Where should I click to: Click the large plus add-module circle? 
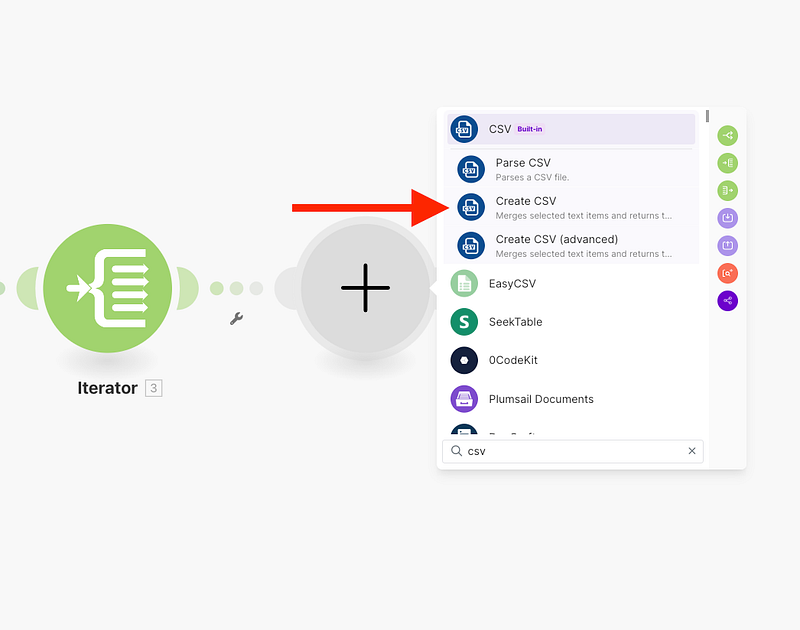tap(365, 287)
